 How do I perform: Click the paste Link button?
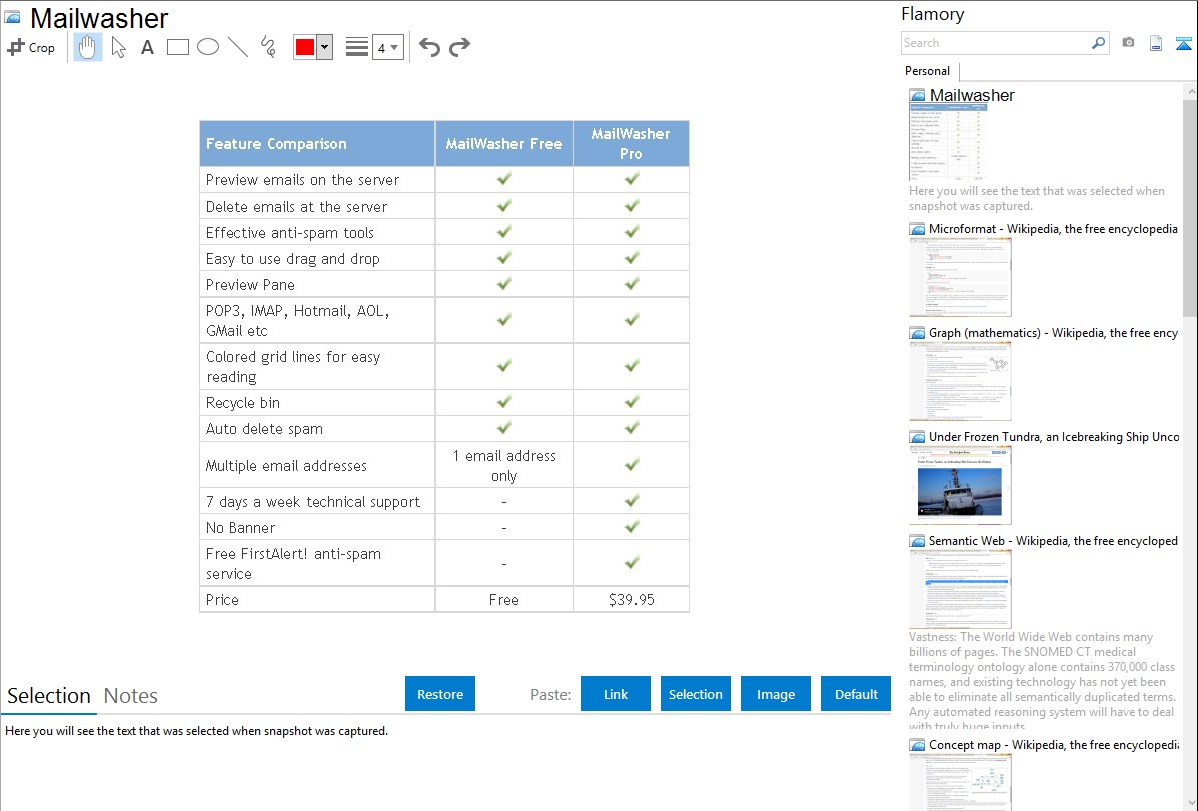(616, 694)
